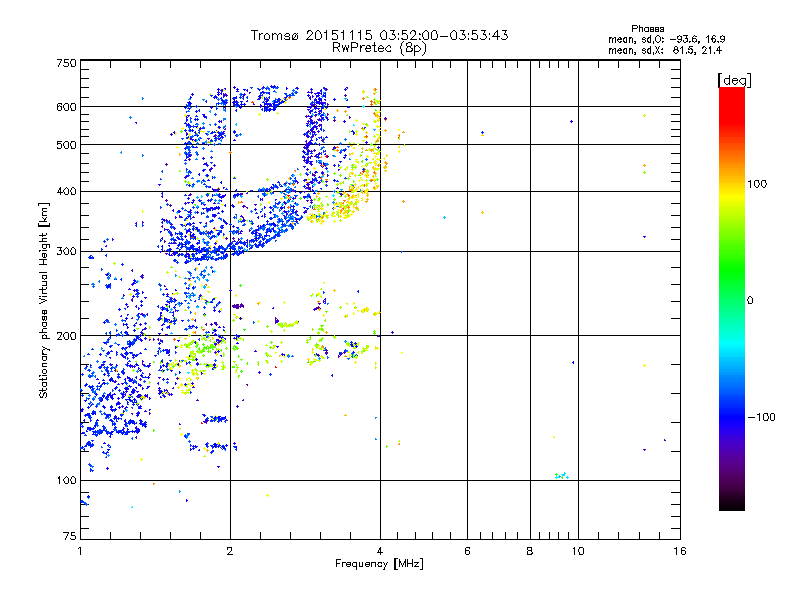Click the 'Stationary phase Virtual Height [km]' axis label
This screenshot has height=600, width=800.
click(x=43, y=300)
